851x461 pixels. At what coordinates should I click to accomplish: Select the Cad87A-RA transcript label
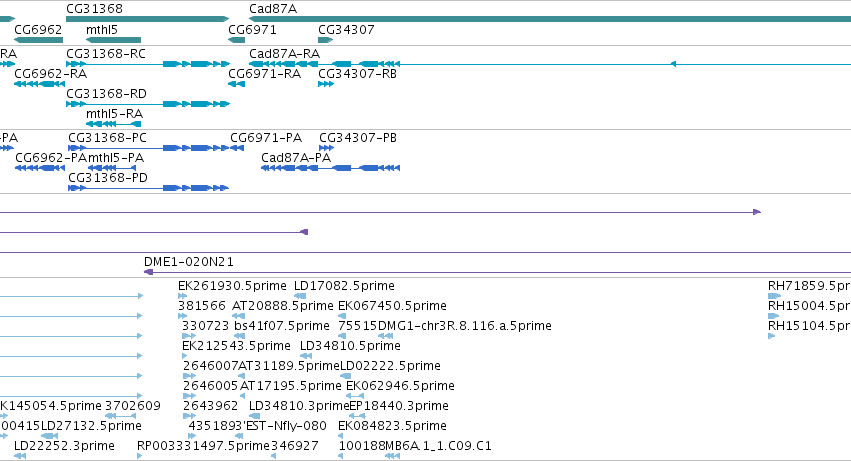(x=284, y=54)
